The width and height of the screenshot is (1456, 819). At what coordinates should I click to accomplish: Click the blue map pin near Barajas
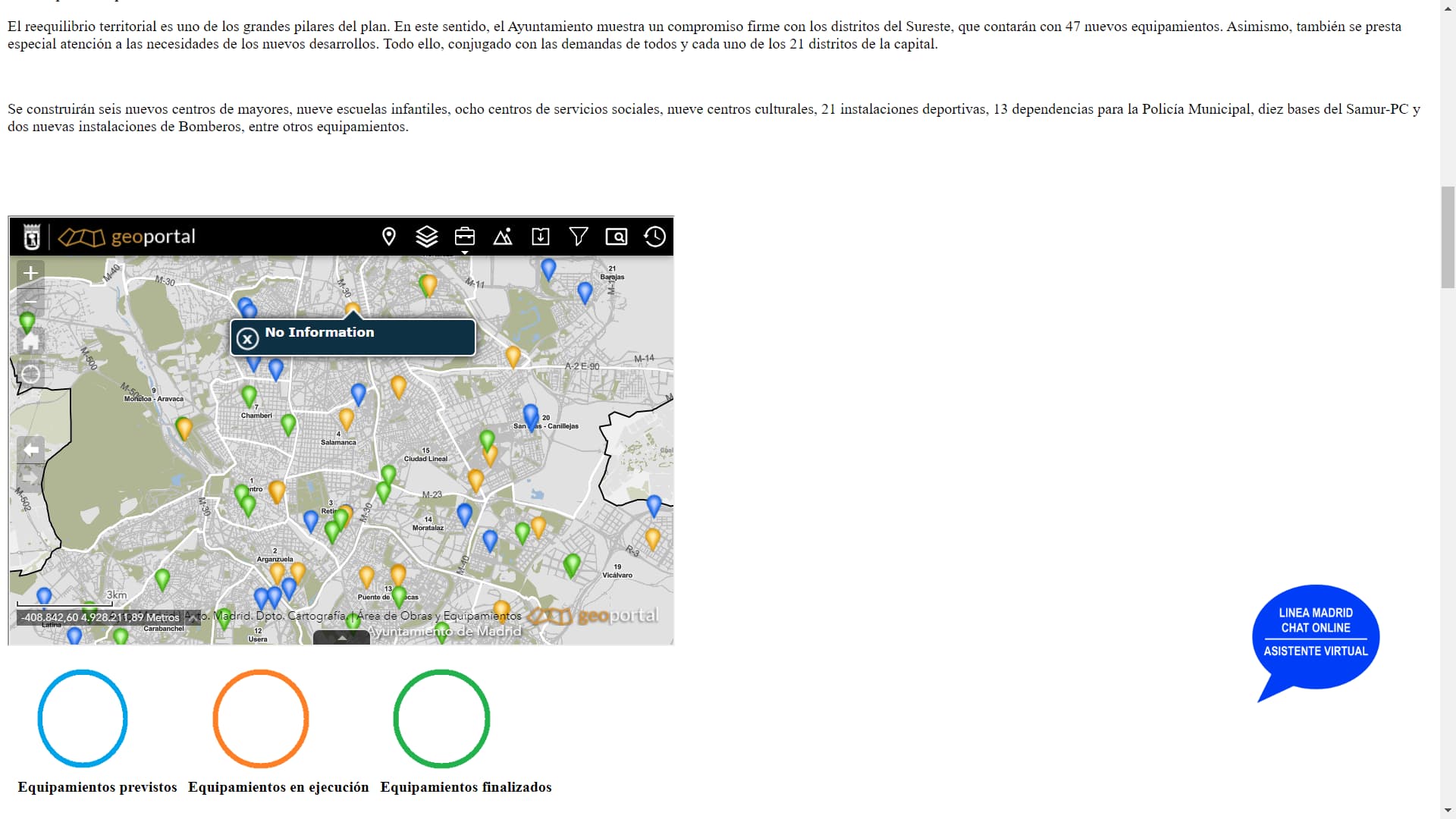[x=585, y=291]
